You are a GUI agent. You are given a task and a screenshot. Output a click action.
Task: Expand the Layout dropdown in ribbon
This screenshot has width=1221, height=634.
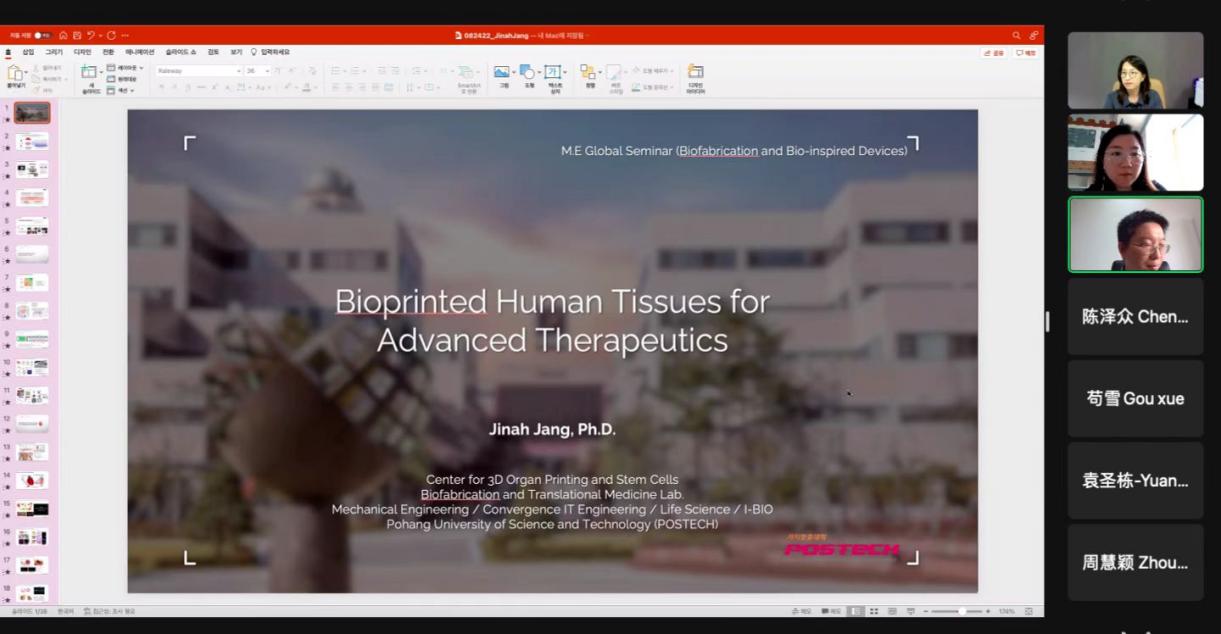pyautogui.click(x=126, y=68)
